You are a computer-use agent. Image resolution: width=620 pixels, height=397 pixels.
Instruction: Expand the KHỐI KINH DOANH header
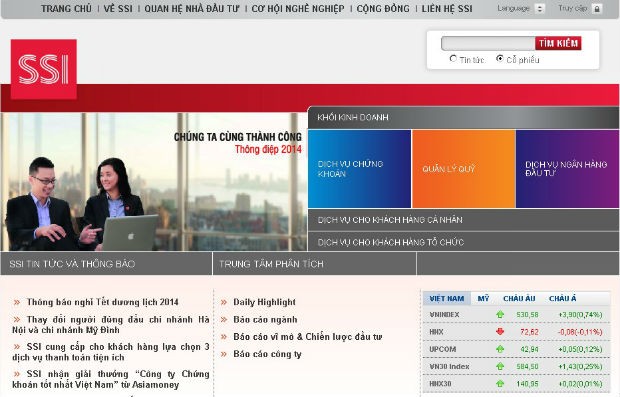(x=463, y=117)
